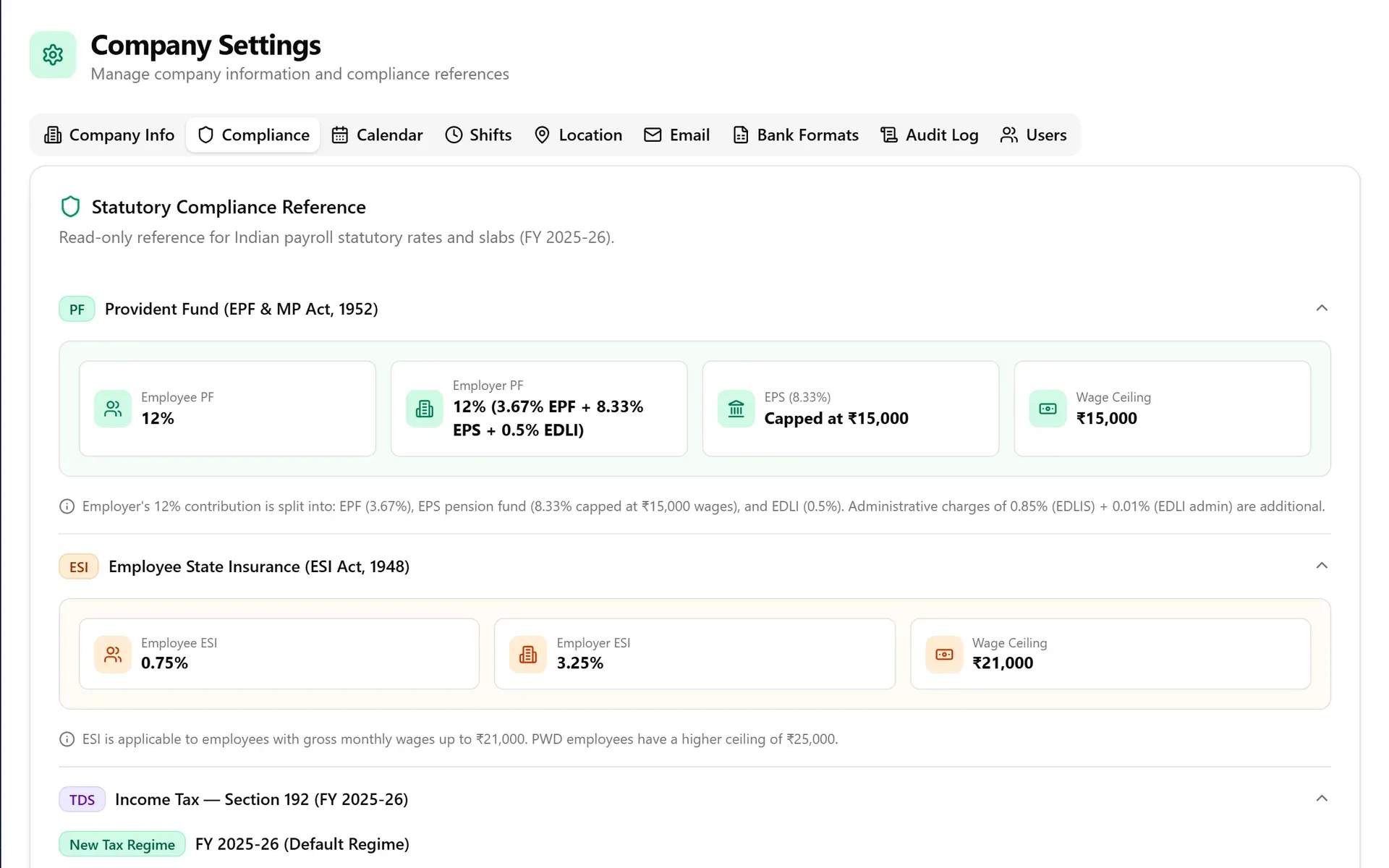Click the info icon beside ESI applicability note
The height and width of the screenshot is (868, 1389).
(x=67, y=739)
